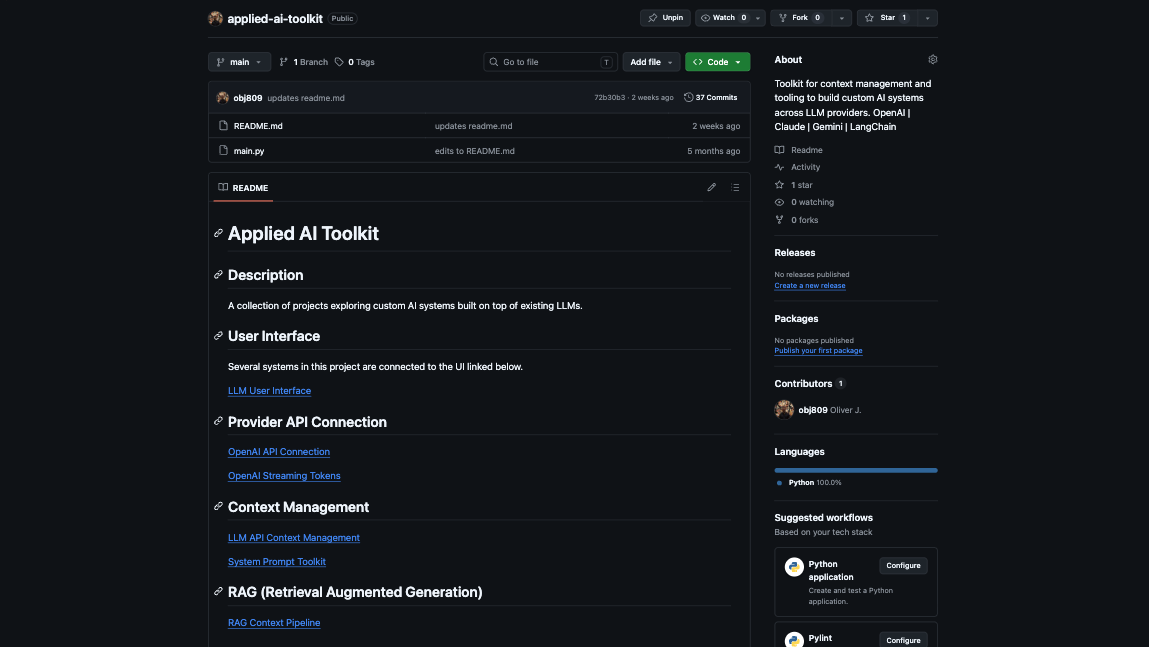
Task: Open the System Prompt Toolkit link
Action: pyautogui.click(x=276, y=561)
